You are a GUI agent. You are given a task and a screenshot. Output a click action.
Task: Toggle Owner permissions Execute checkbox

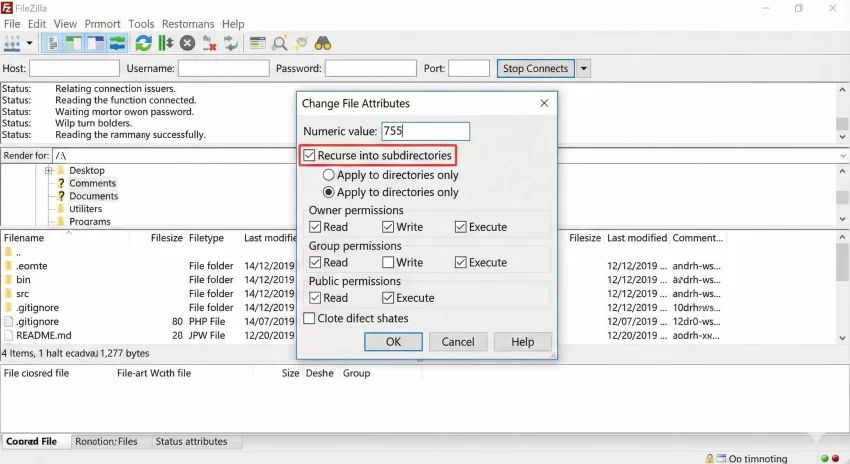tap(460, 227)
